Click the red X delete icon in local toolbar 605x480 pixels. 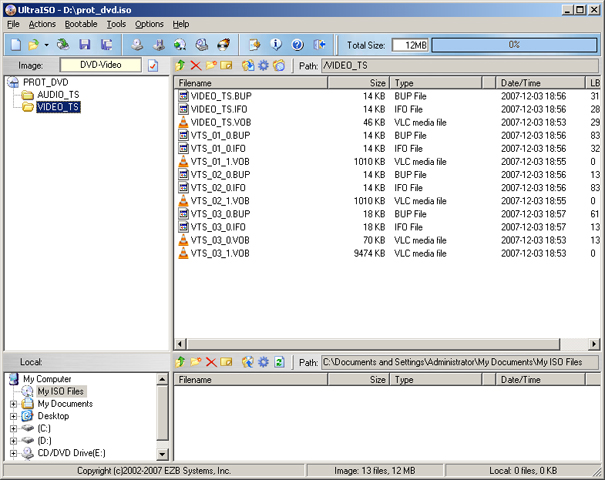(x=211, y=362)
